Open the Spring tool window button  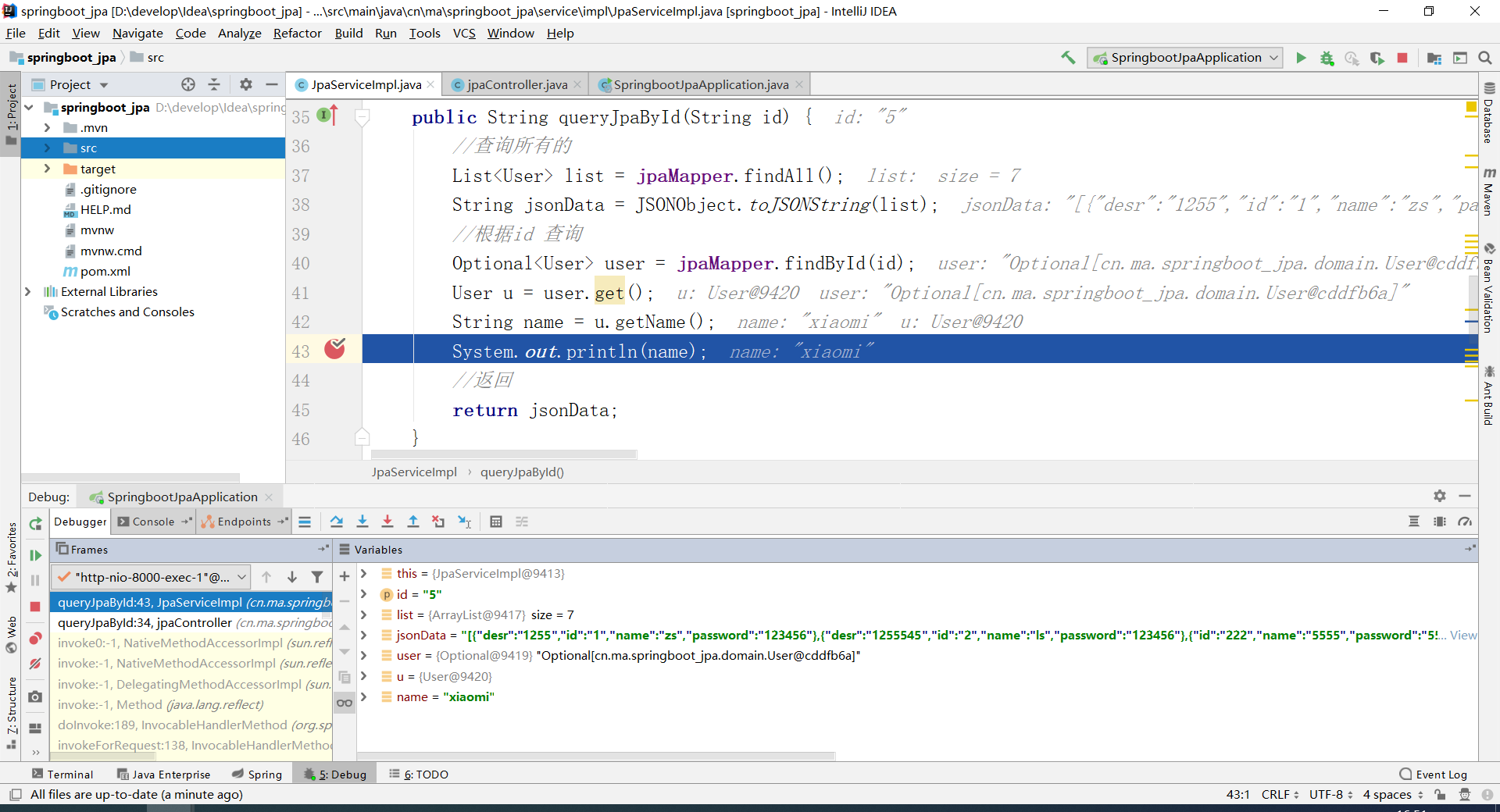pyautogui.click(x=257, y=774)
